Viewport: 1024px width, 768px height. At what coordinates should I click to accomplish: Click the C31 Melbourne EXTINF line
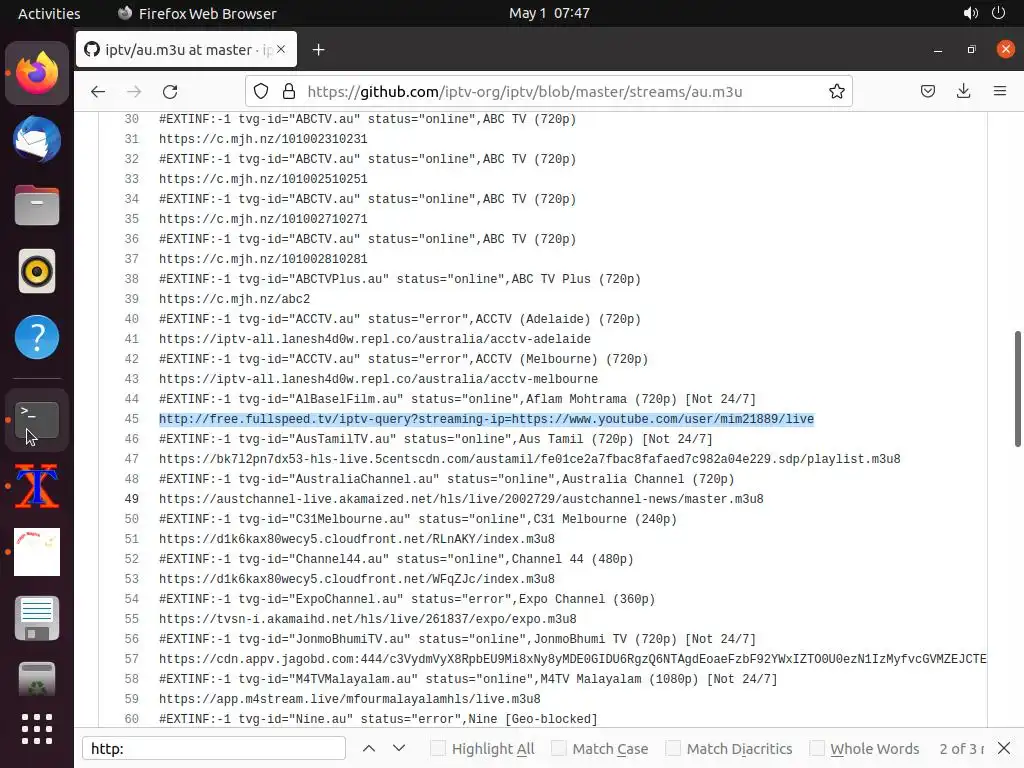point(418,519)
